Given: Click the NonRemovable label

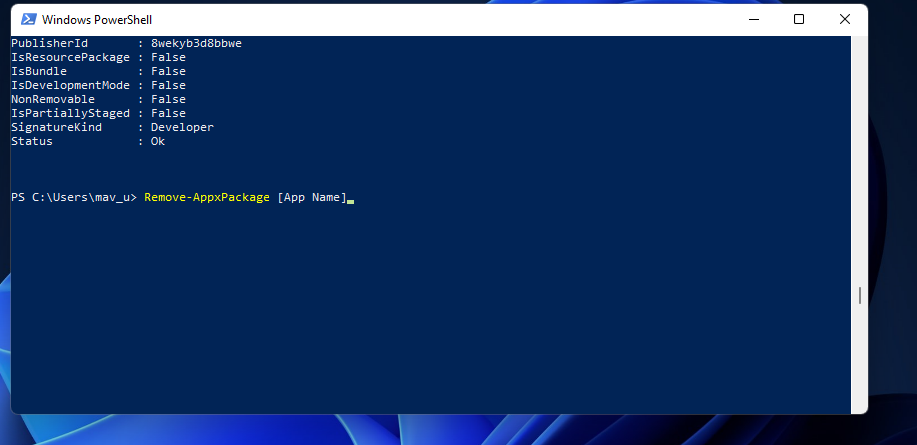Looking at the screenshot, I should coord(53,99).
